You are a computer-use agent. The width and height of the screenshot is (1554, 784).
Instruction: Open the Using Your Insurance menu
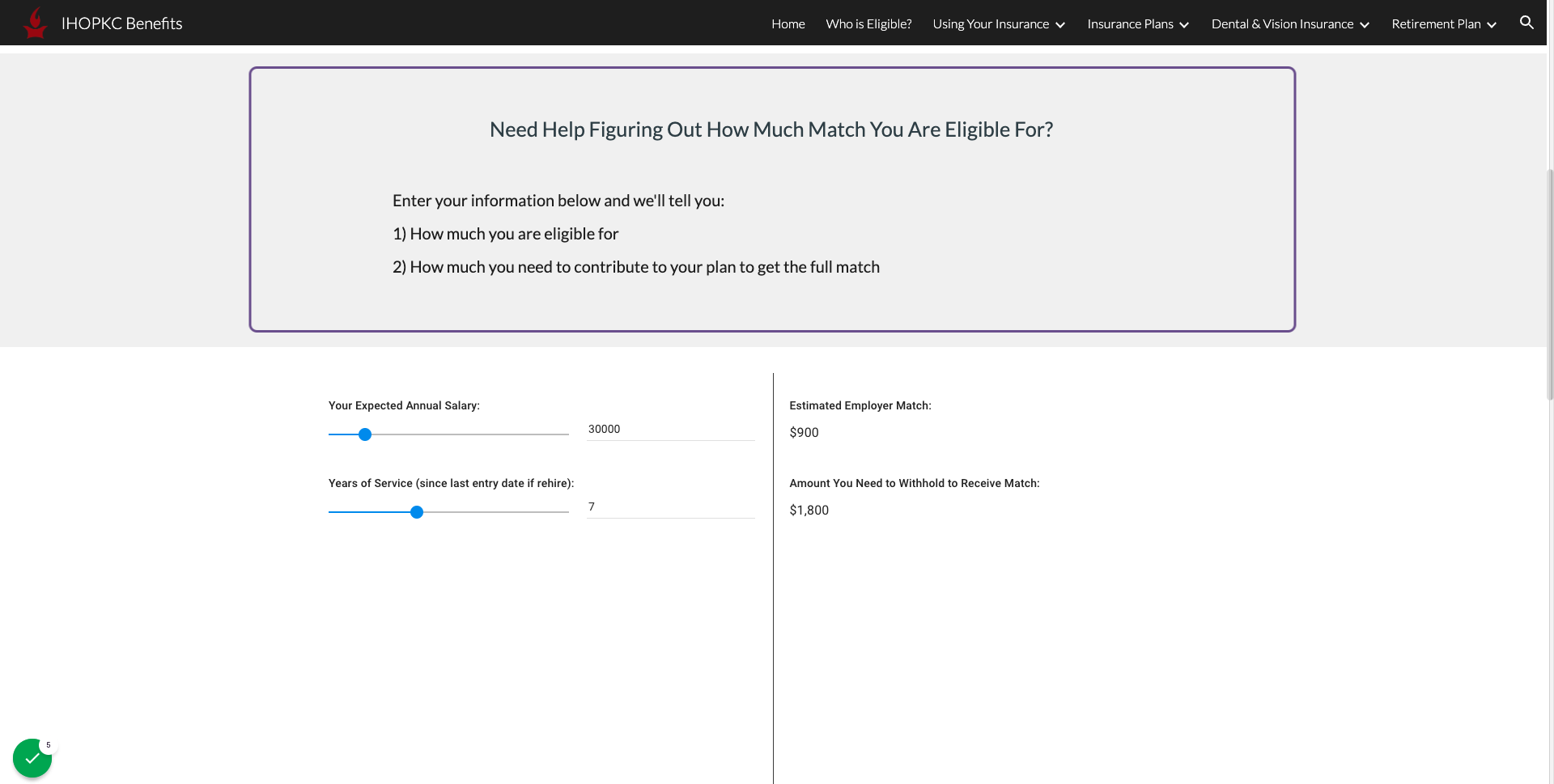point(991,24)
